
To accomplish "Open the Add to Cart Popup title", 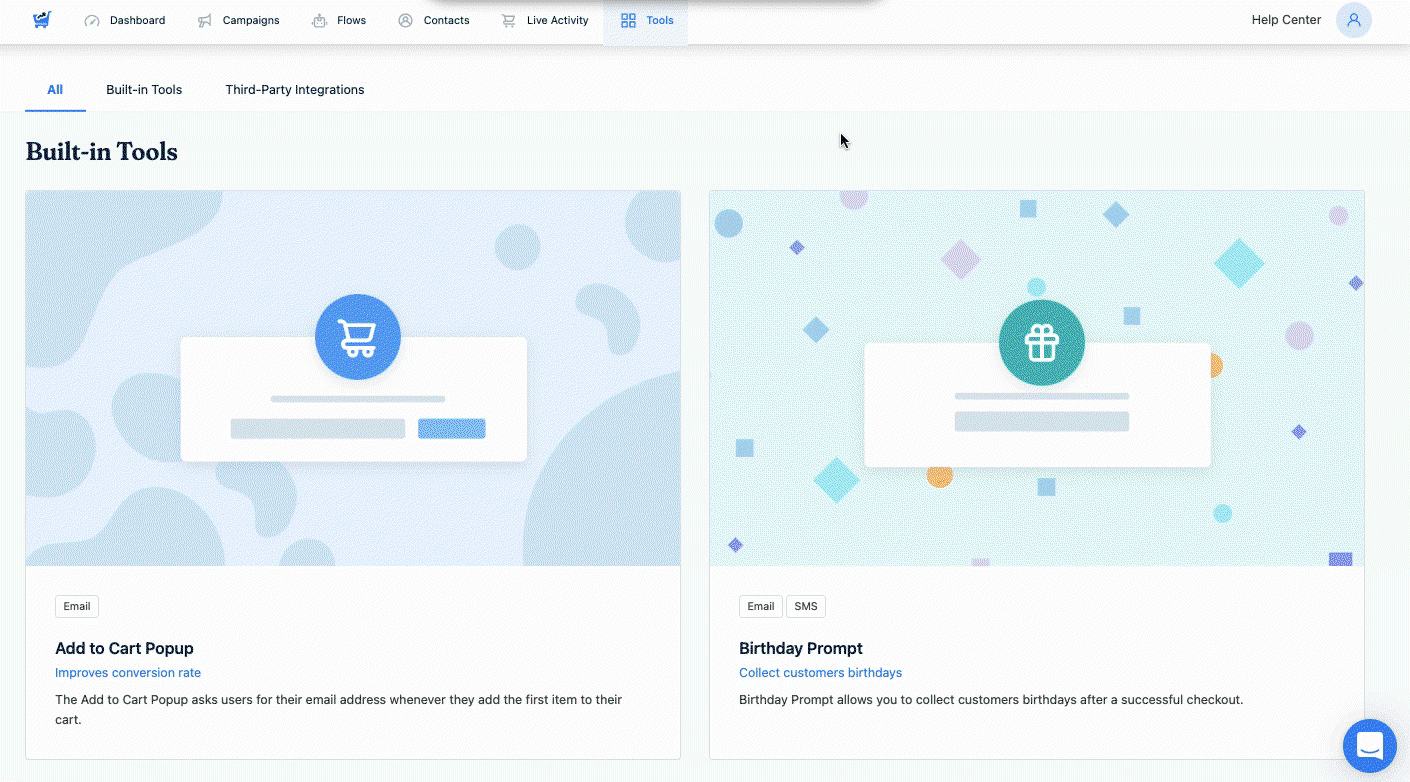I will [124, 648].
